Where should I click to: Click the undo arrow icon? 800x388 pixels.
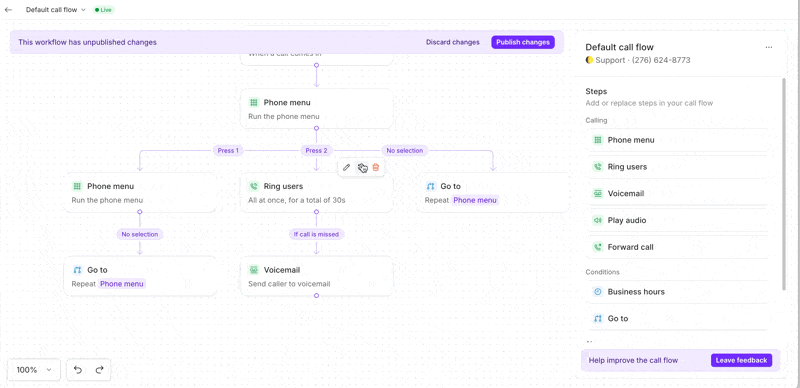point(78,370)
